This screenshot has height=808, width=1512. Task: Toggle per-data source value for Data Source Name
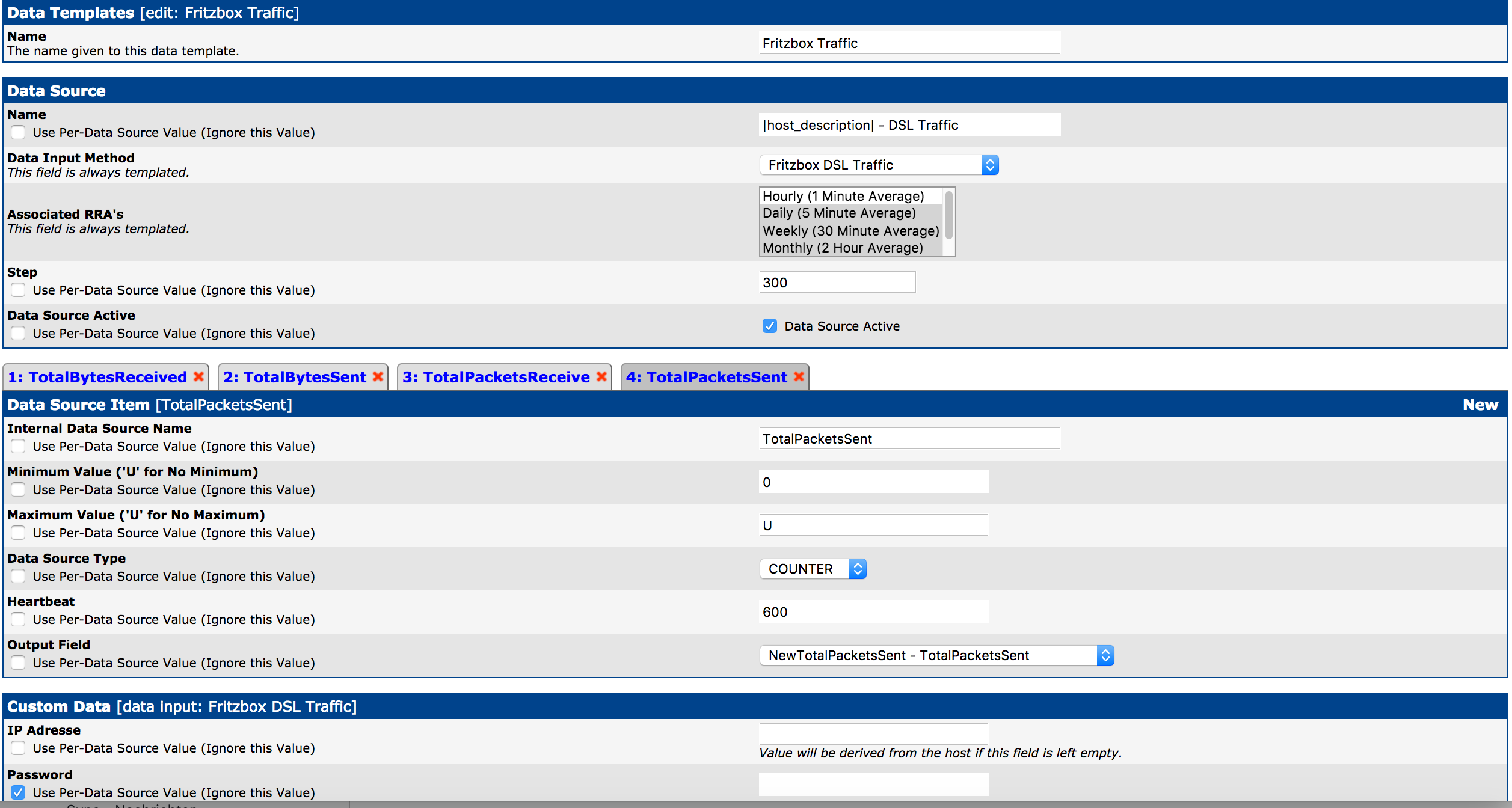coord(18,132)
